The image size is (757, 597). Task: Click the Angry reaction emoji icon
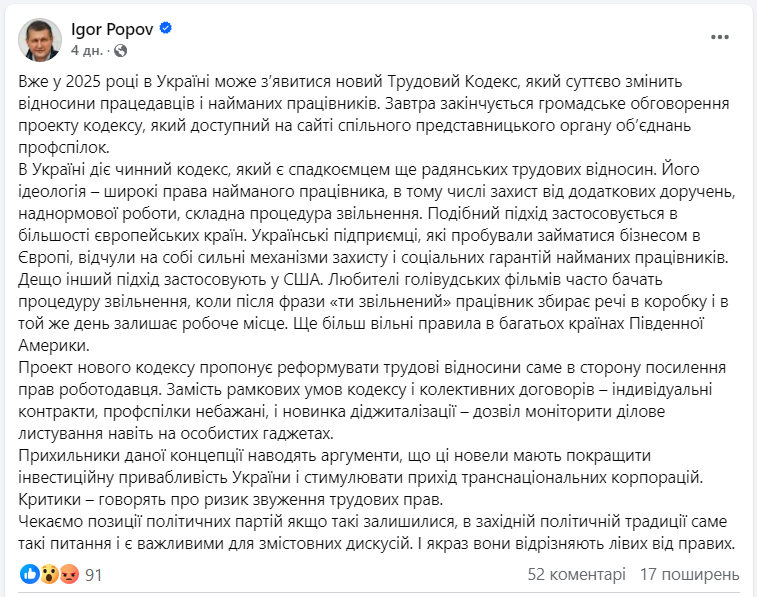pos(67,575)
